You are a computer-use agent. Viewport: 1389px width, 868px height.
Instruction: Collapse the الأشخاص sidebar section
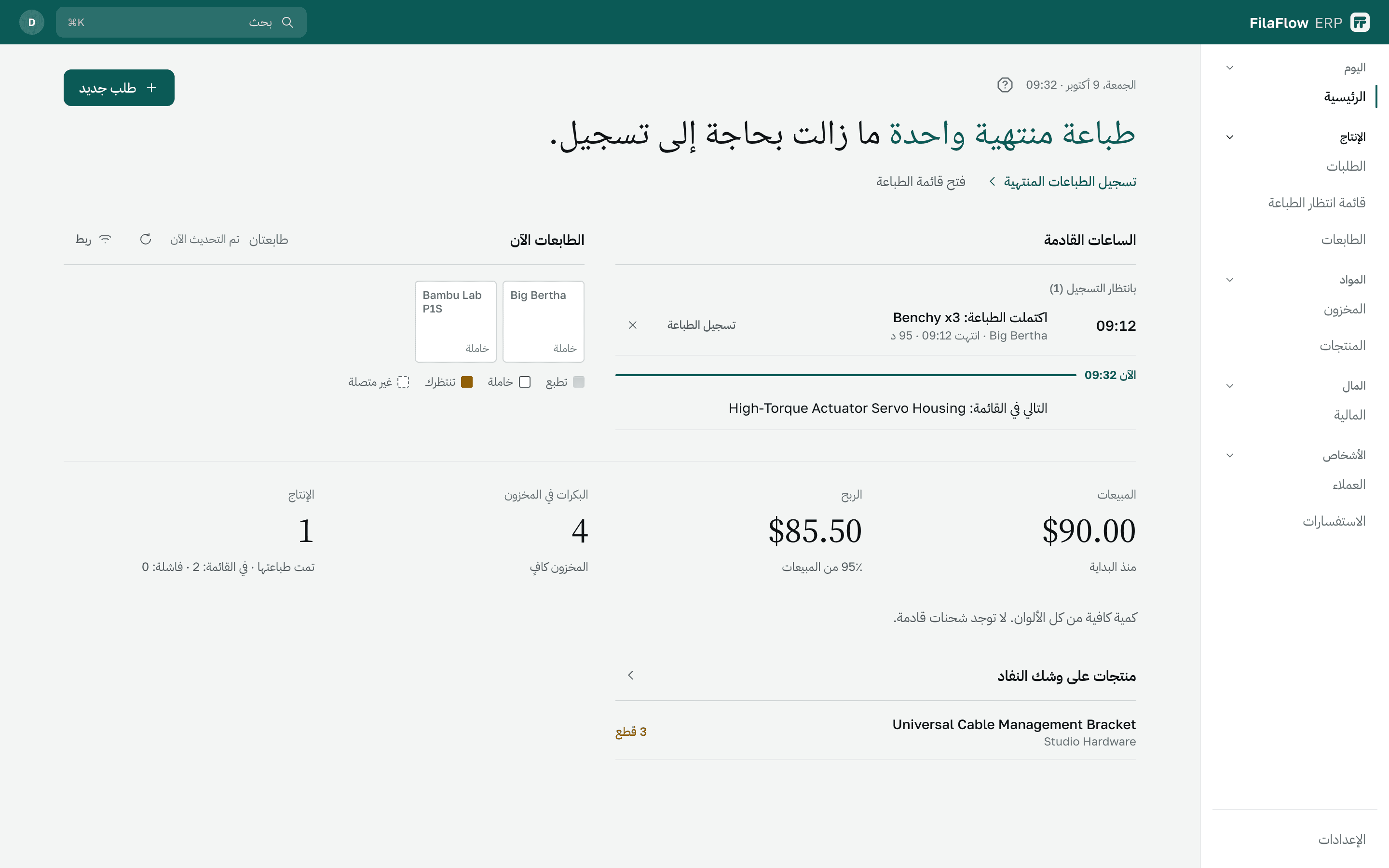(1229, 455)
